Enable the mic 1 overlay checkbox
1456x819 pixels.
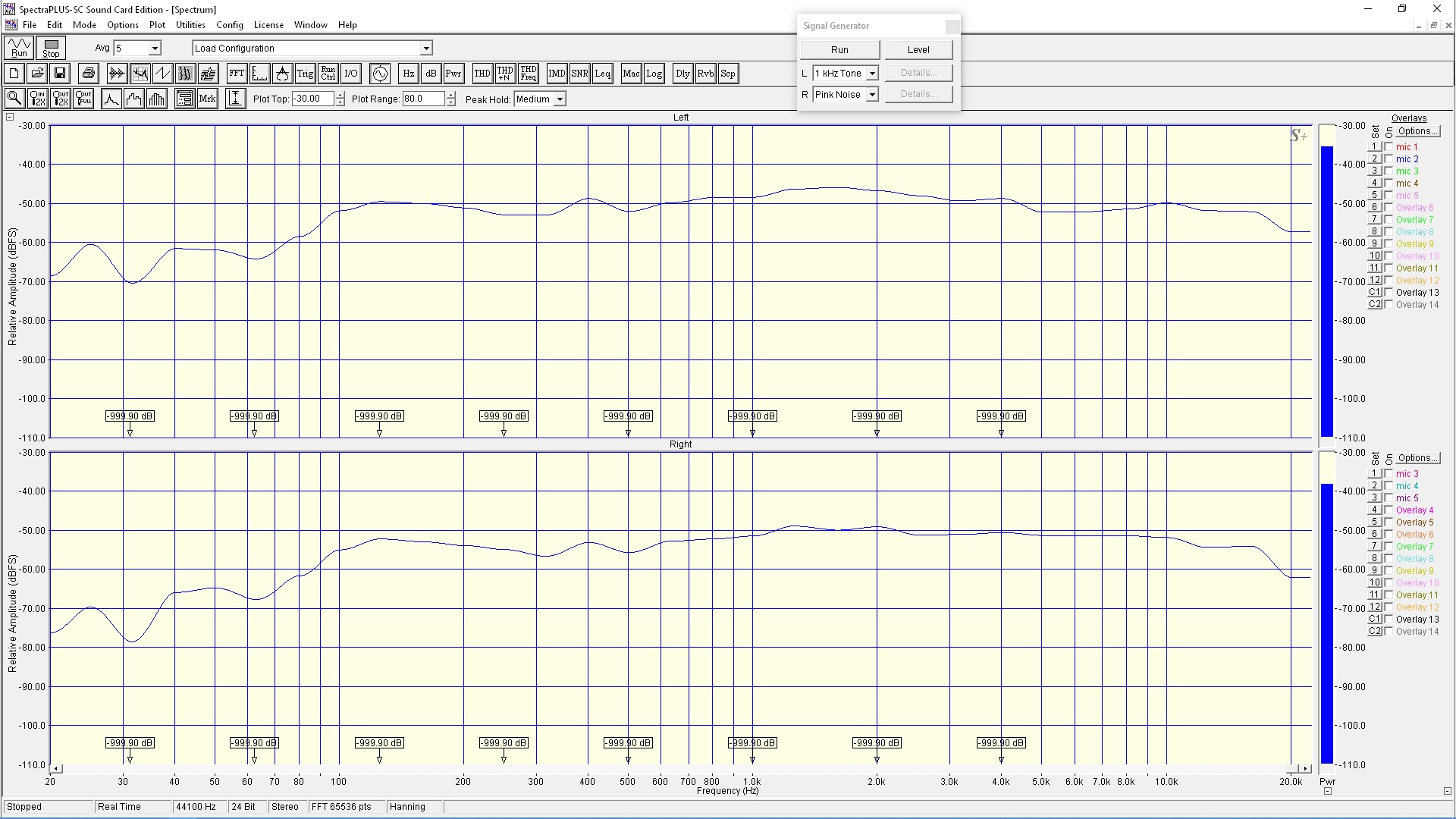[x=1389, y=146]
